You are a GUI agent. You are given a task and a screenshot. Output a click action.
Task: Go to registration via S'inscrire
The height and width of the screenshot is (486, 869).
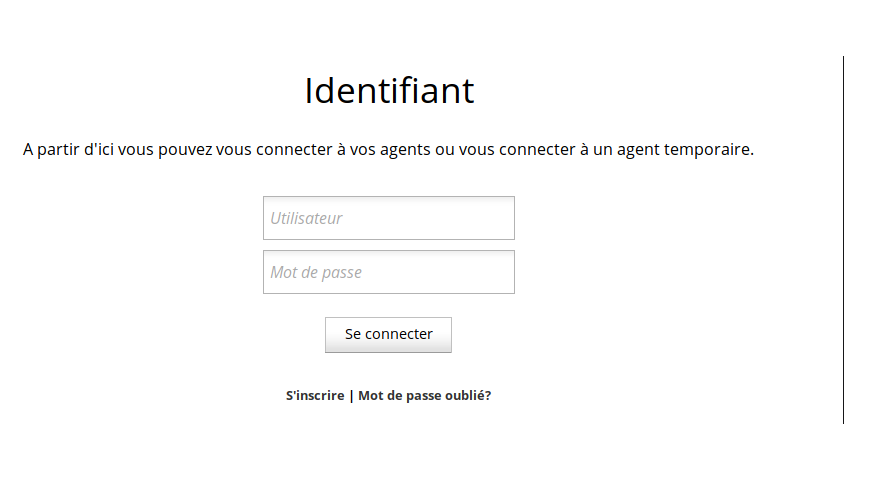tap(315, 395)
